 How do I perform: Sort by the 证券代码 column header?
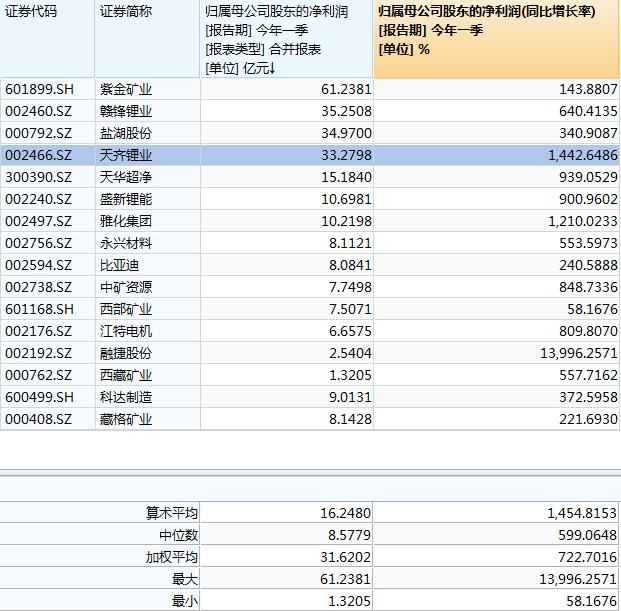[47, 39]
